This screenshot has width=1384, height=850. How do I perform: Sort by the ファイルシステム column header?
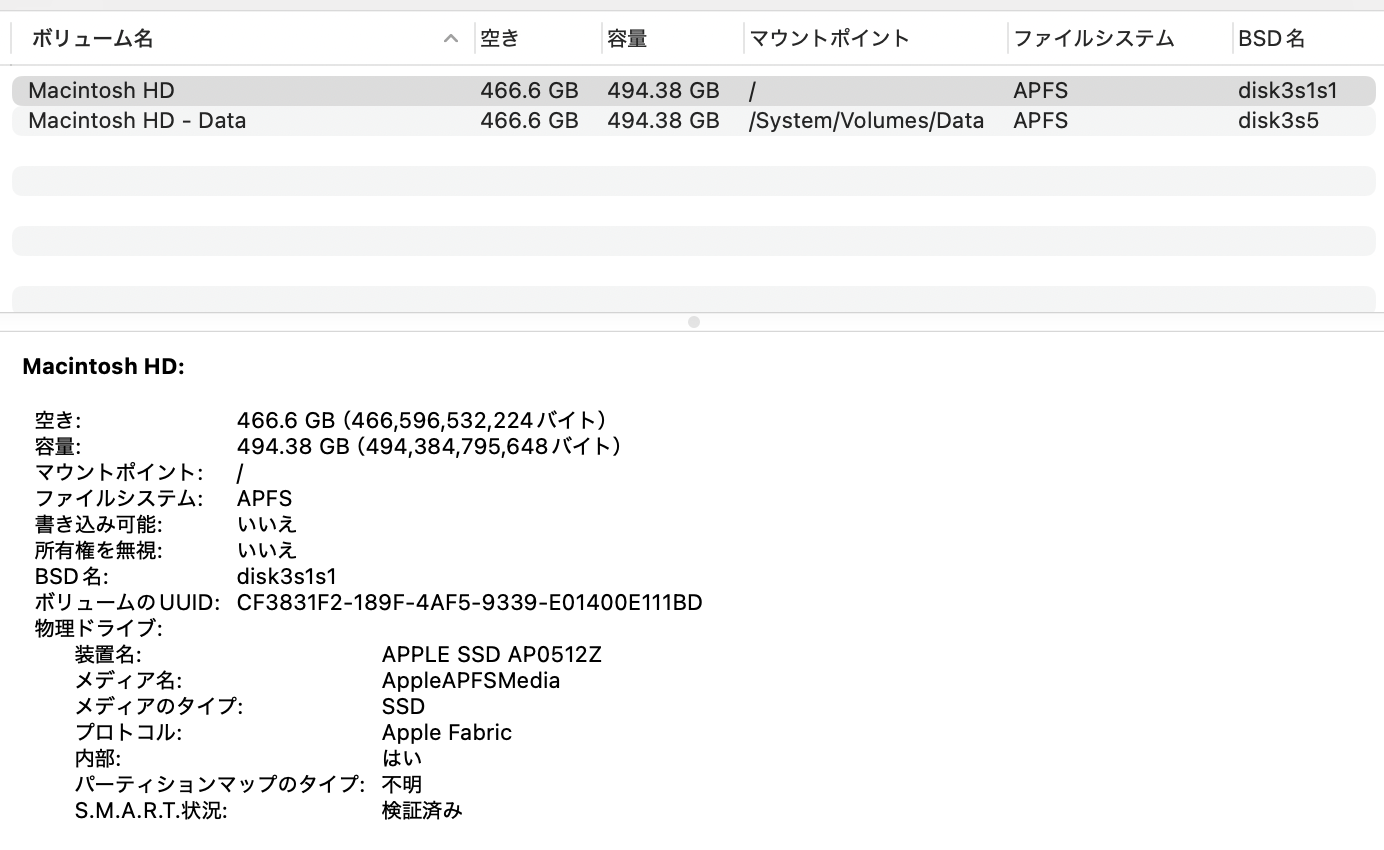pos(1093,38)
